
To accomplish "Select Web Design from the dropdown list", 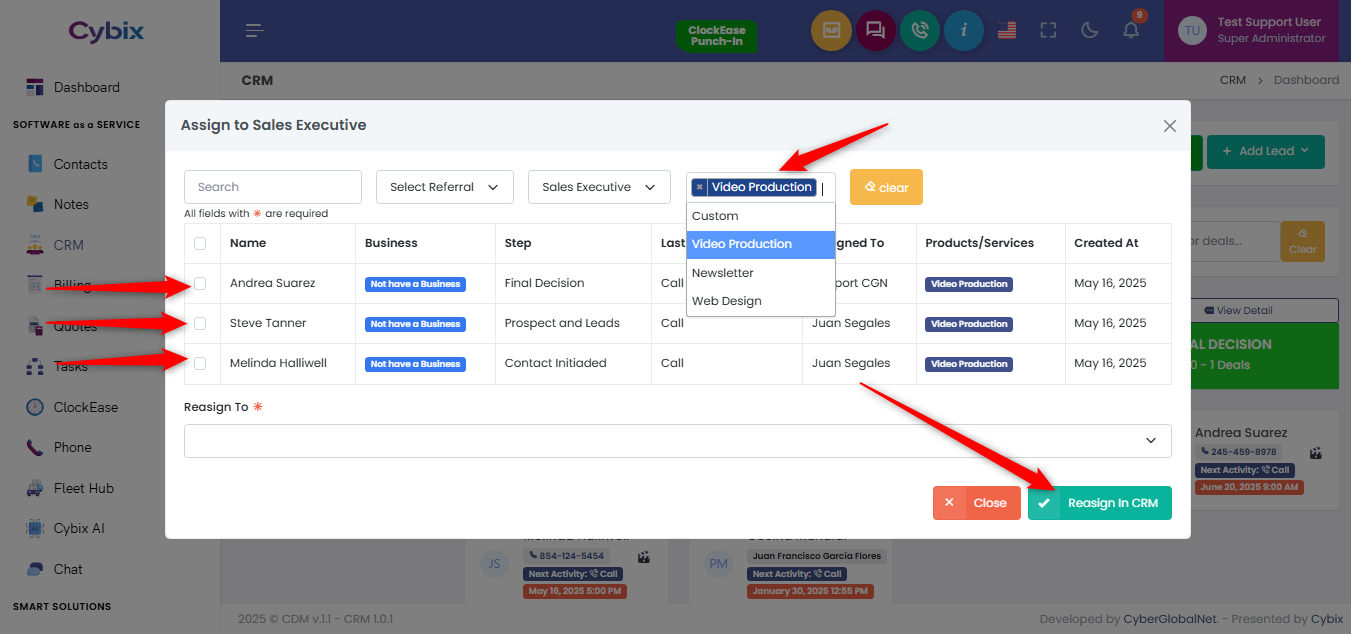I will 761,301.
